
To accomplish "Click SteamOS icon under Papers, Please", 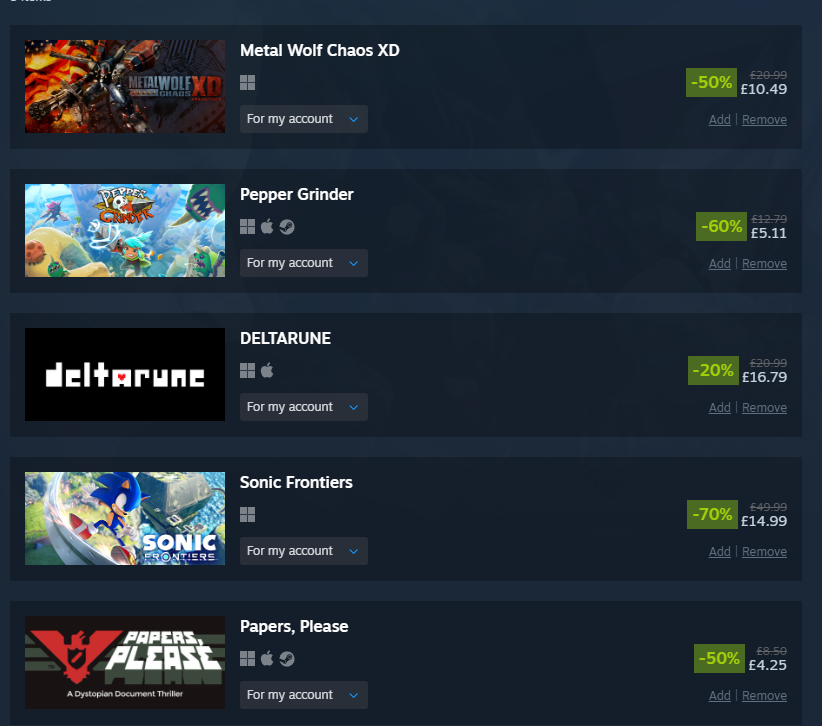I will (x=287, y=658).
